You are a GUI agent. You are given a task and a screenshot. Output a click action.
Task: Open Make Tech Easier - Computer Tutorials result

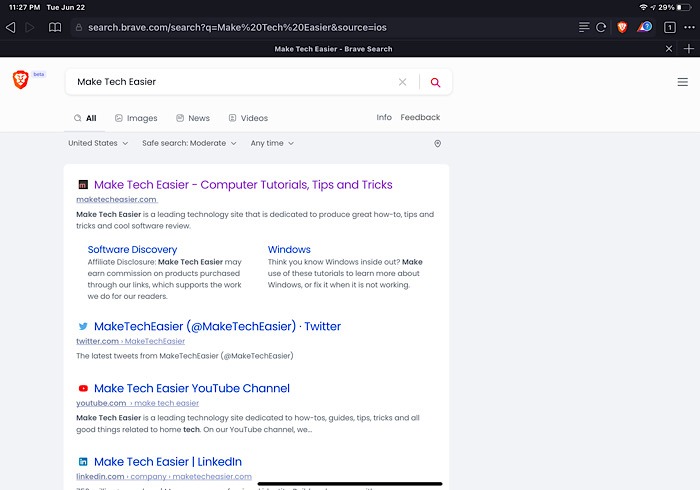point(243,185)
